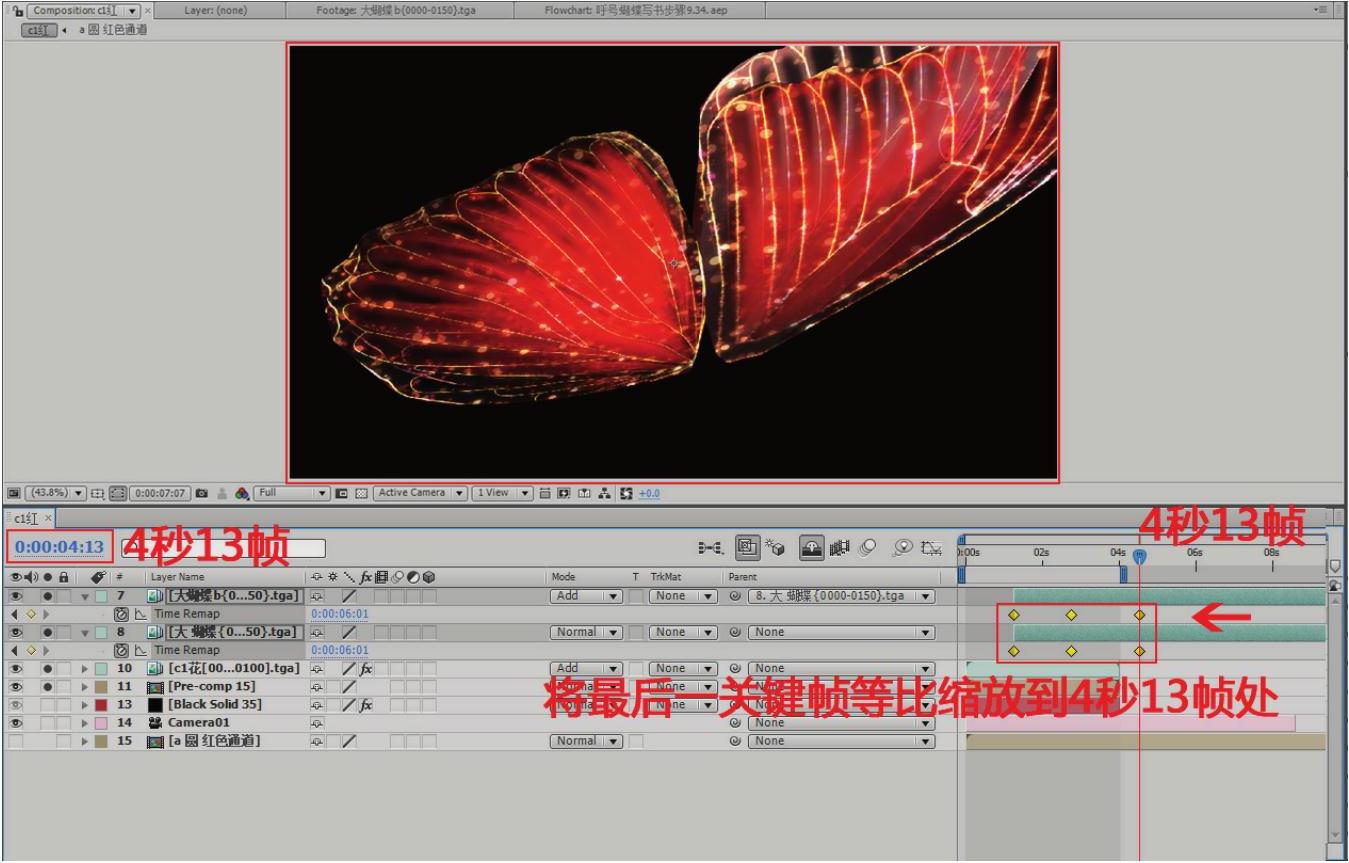Viewport: 1349px width, 863px height.
Task: Enable visibility for a 圆 红色通道 layer
Action: click(x=14, y=741)
